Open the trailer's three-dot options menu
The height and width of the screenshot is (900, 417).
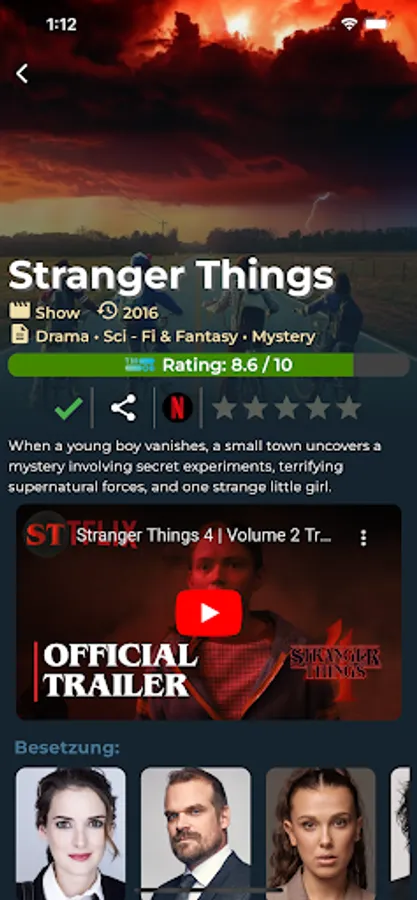pyautogui.click(x=363, y=538)
